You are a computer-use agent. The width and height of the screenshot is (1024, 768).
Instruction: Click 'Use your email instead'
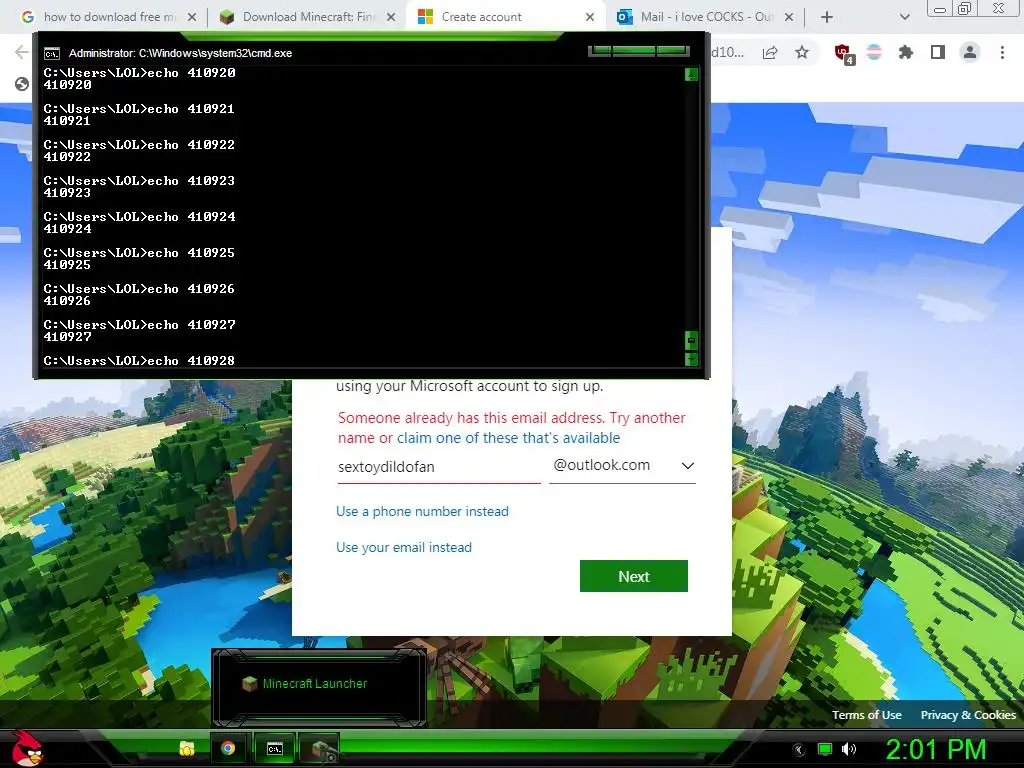tap(404, 547)
